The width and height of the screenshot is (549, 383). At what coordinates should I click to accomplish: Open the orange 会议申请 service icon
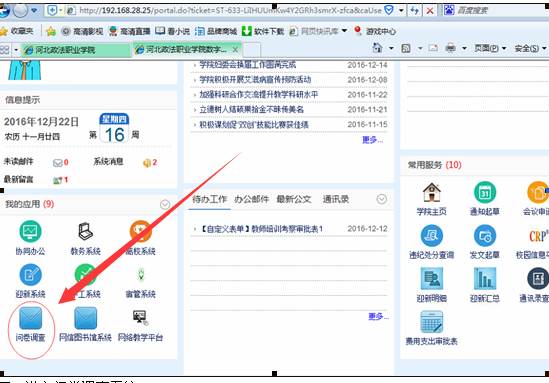[538, 193]
